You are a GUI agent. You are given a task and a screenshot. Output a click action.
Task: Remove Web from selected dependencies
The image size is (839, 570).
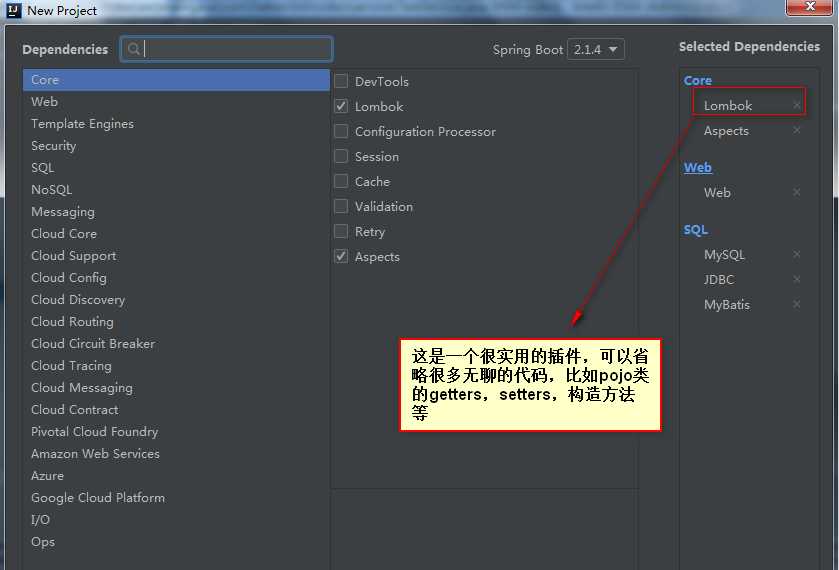pos(797,192)
